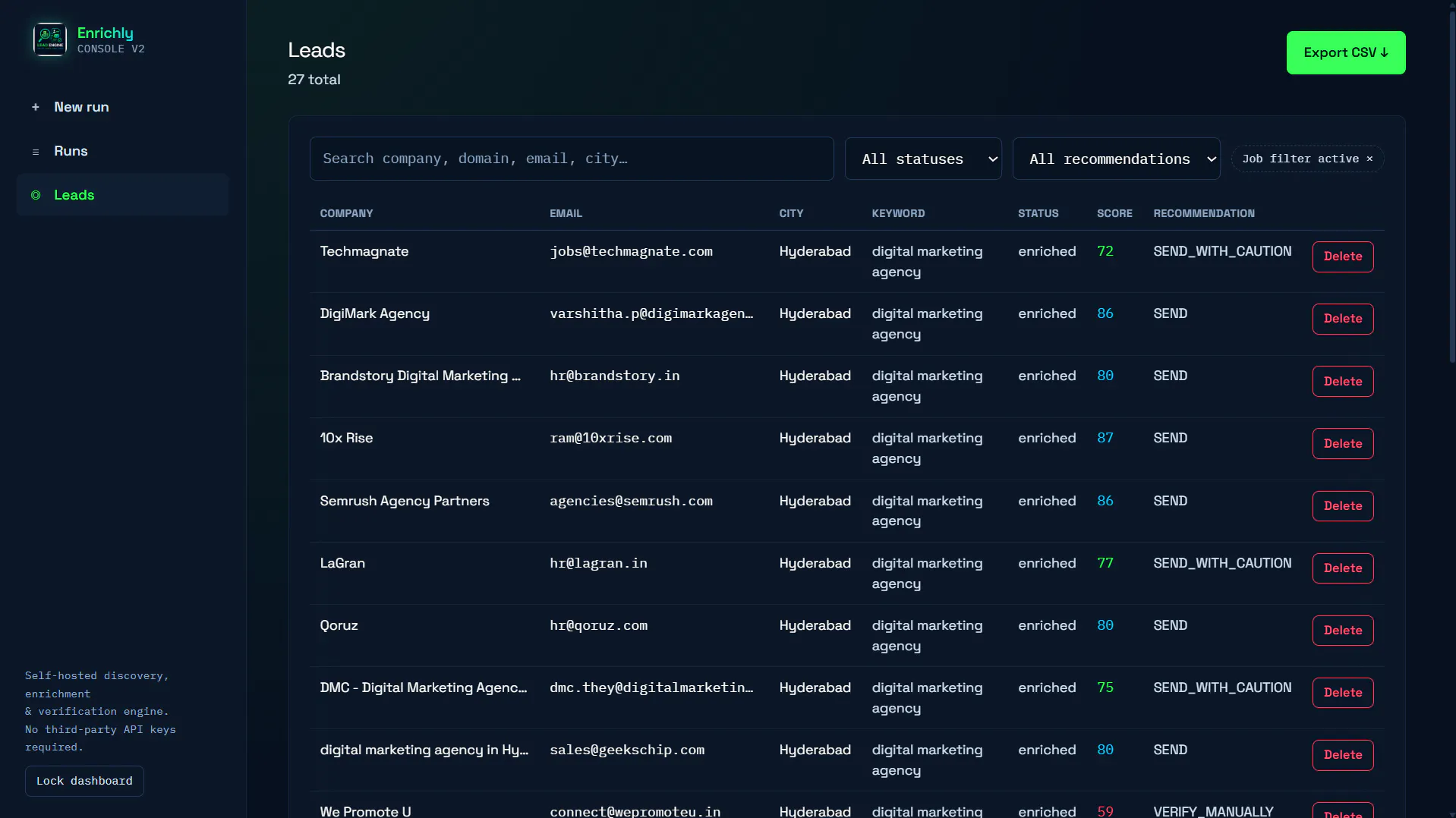The image size is (1456, 818).
Task: Click the SCORE column header
Action: click(1114, 213)
